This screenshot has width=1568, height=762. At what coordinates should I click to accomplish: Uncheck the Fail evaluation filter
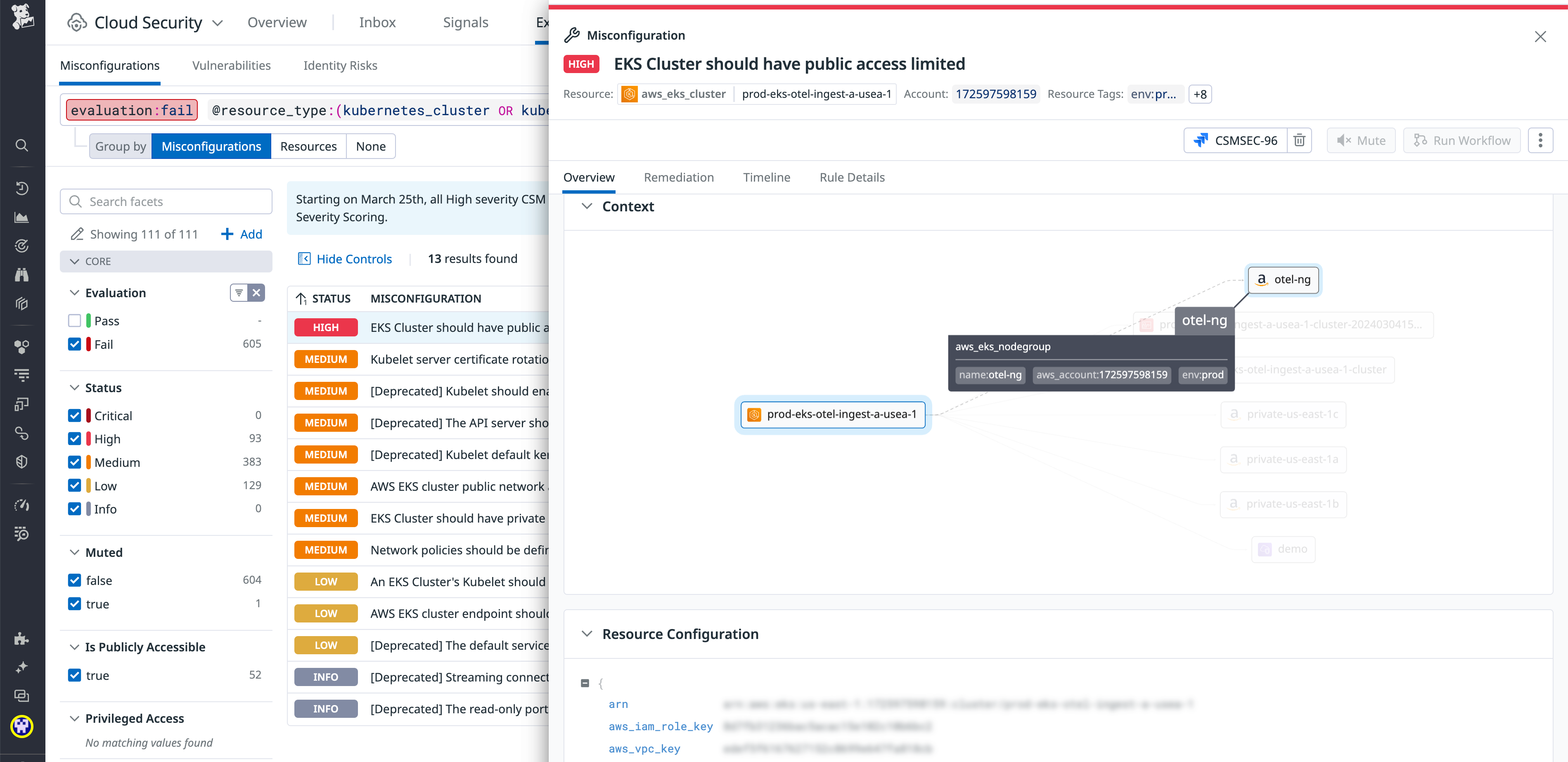click(x=74, y=344)
